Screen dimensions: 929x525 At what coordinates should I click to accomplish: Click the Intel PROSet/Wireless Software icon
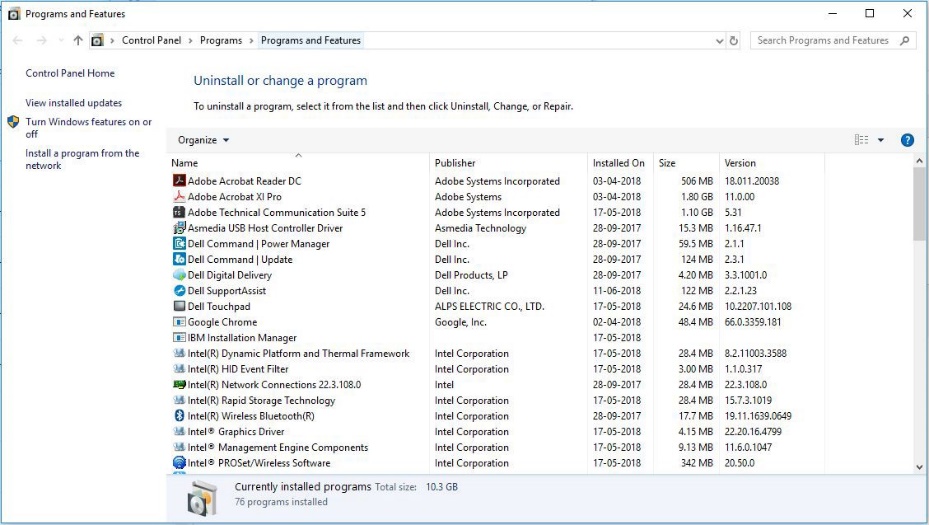[179, 463]
